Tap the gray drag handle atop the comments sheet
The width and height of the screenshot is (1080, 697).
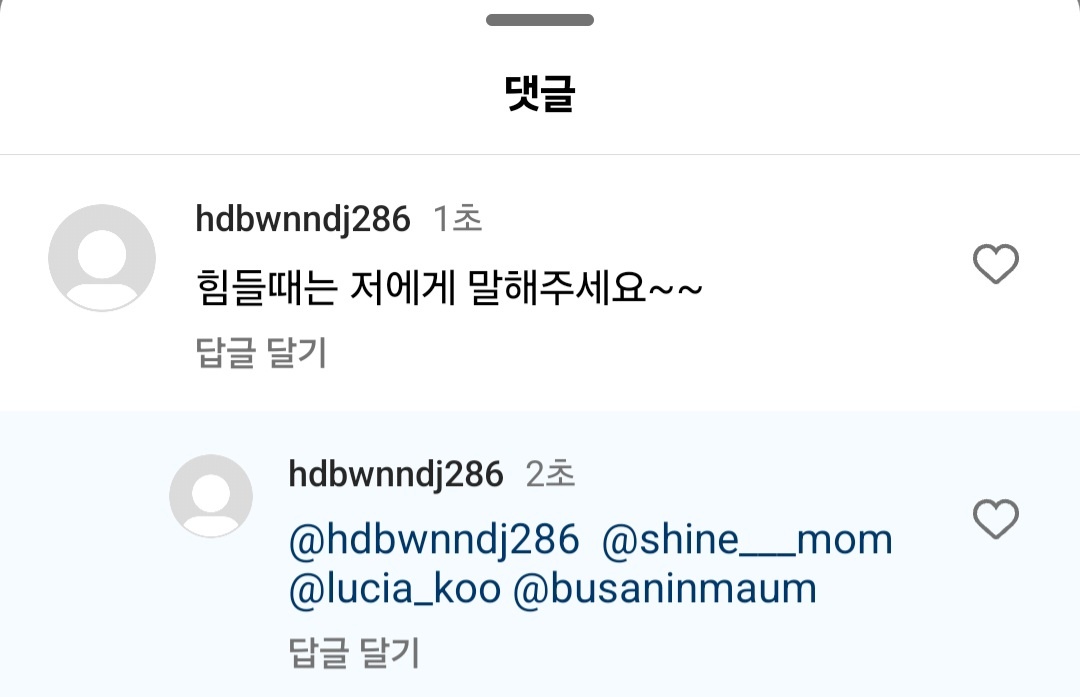pyautogui.click(x=540, y=20)
